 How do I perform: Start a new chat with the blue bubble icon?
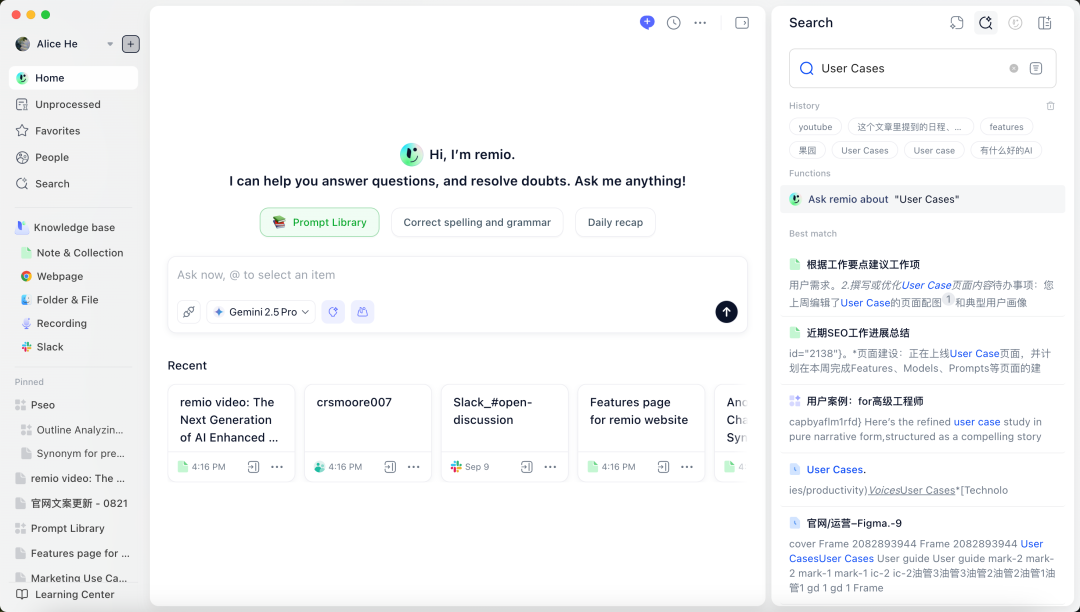pyautogui.click(x=647, y=23)
